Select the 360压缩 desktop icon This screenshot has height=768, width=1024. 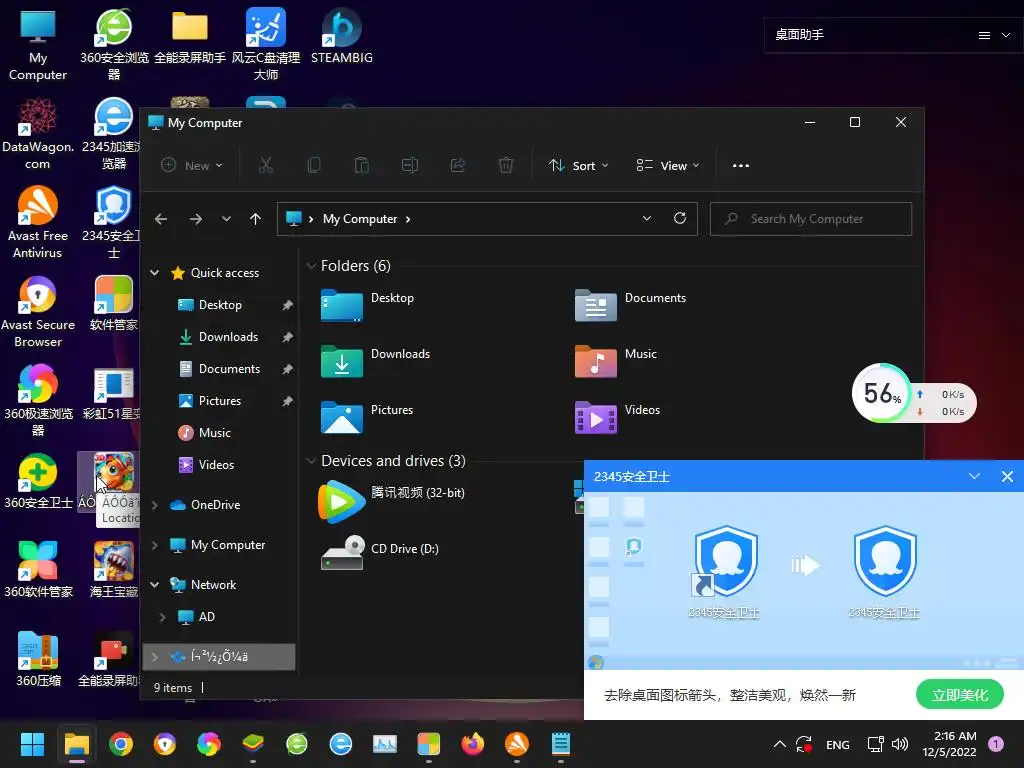(x=38, y=658)
